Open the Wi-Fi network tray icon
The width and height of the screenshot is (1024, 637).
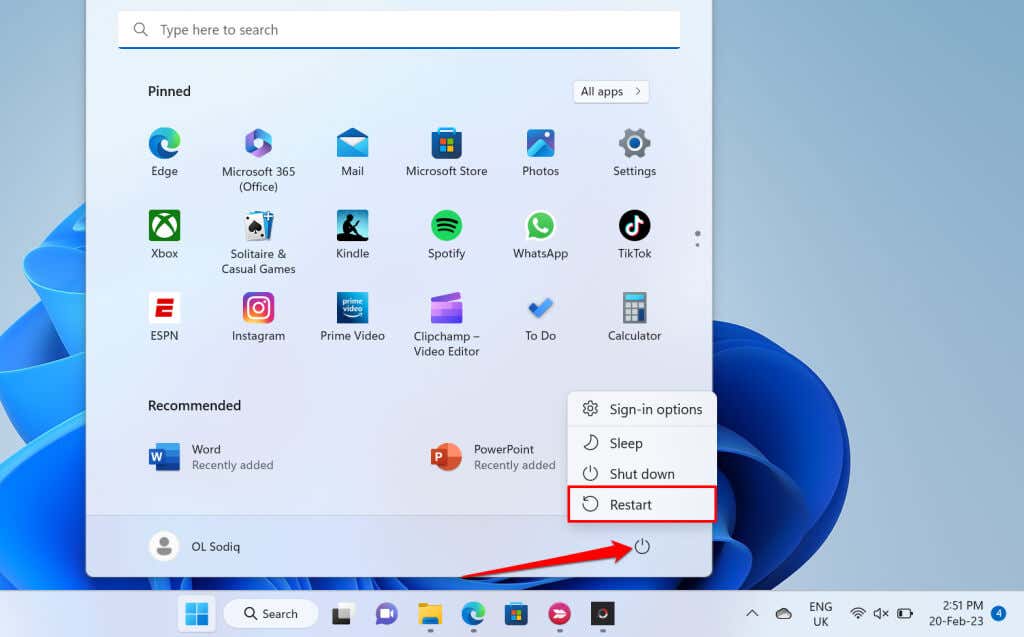tap(857, 613)
